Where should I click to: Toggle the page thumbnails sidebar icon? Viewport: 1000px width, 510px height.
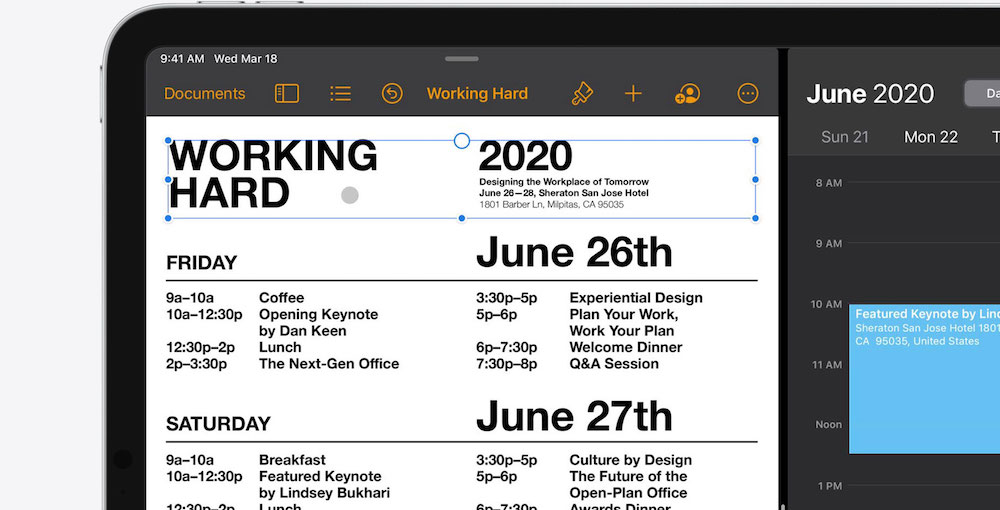pos(287,94)
